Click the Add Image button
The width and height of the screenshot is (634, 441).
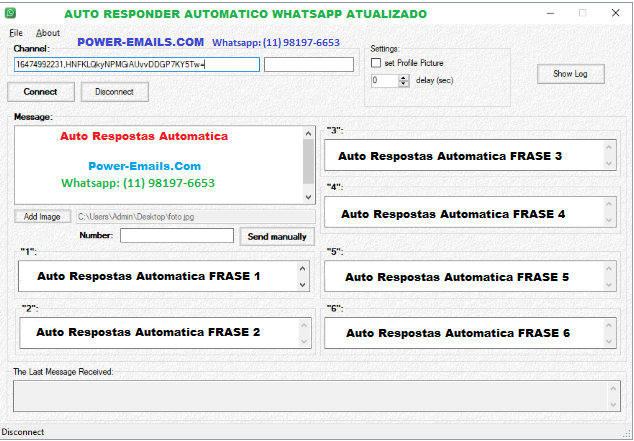(42, 217)
